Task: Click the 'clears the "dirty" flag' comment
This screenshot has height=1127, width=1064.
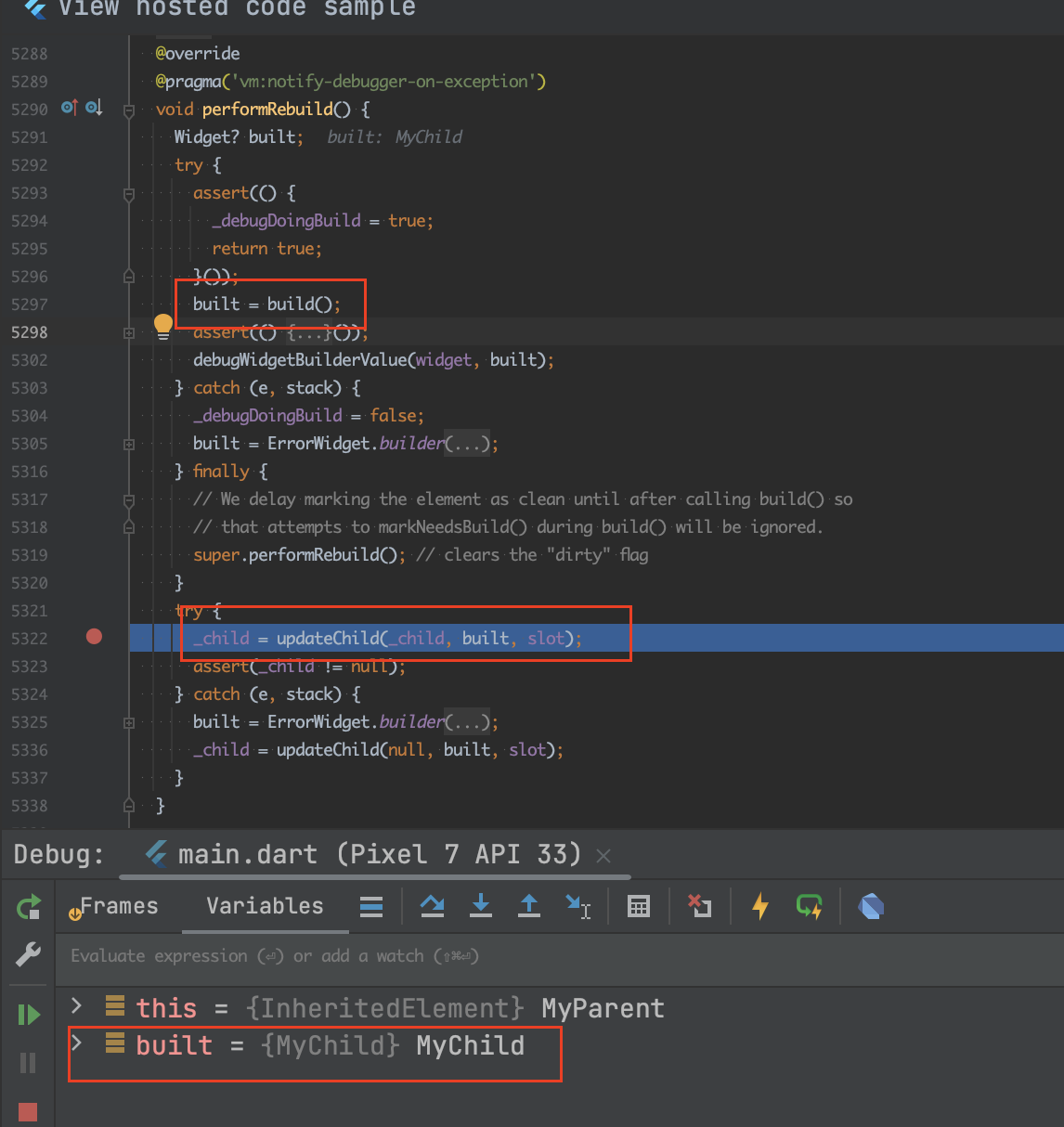Action: click(532, 555)
